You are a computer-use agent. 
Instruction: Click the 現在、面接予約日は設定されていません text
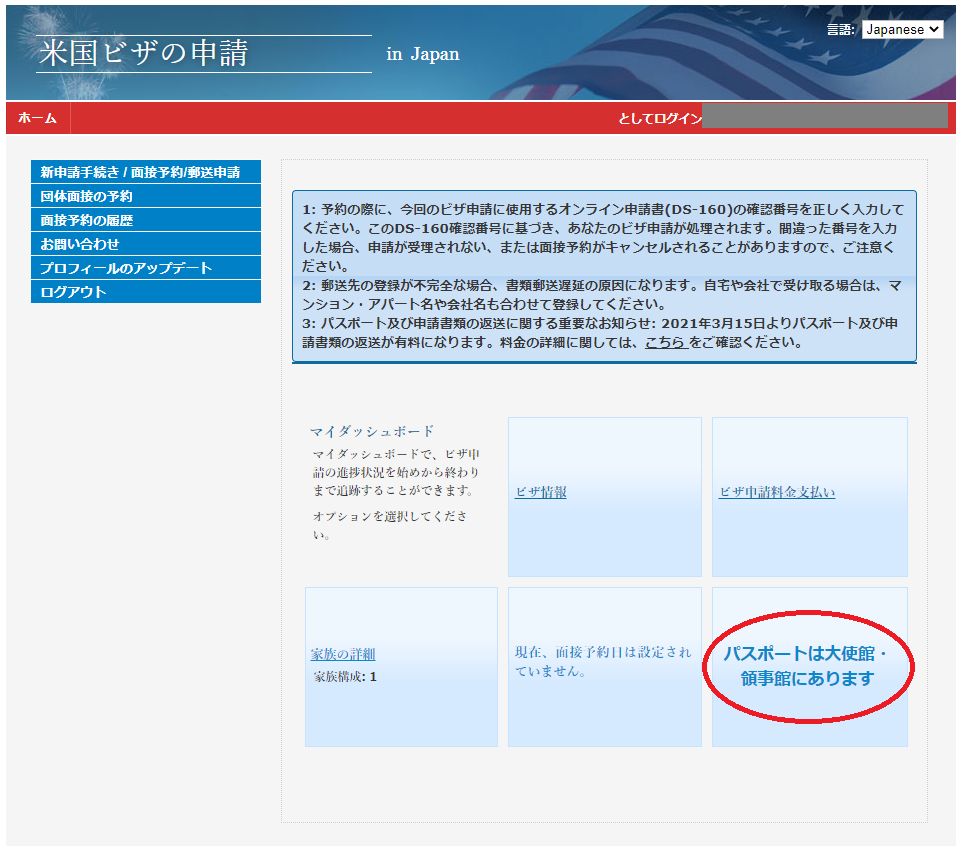pyautogui.click(x=603, y=661)
